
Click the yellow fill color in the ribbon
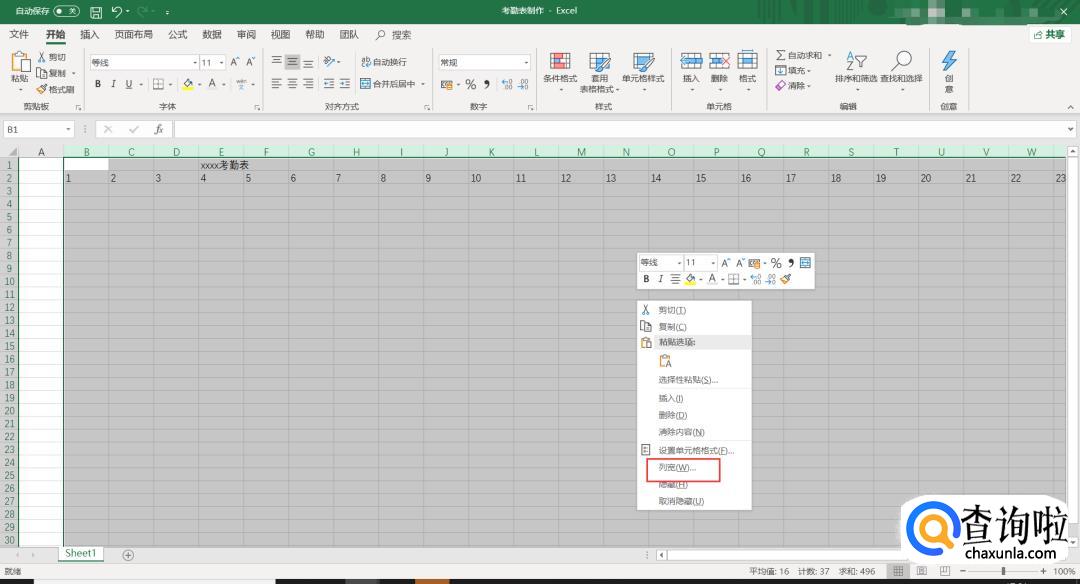[x=187, y=84]
